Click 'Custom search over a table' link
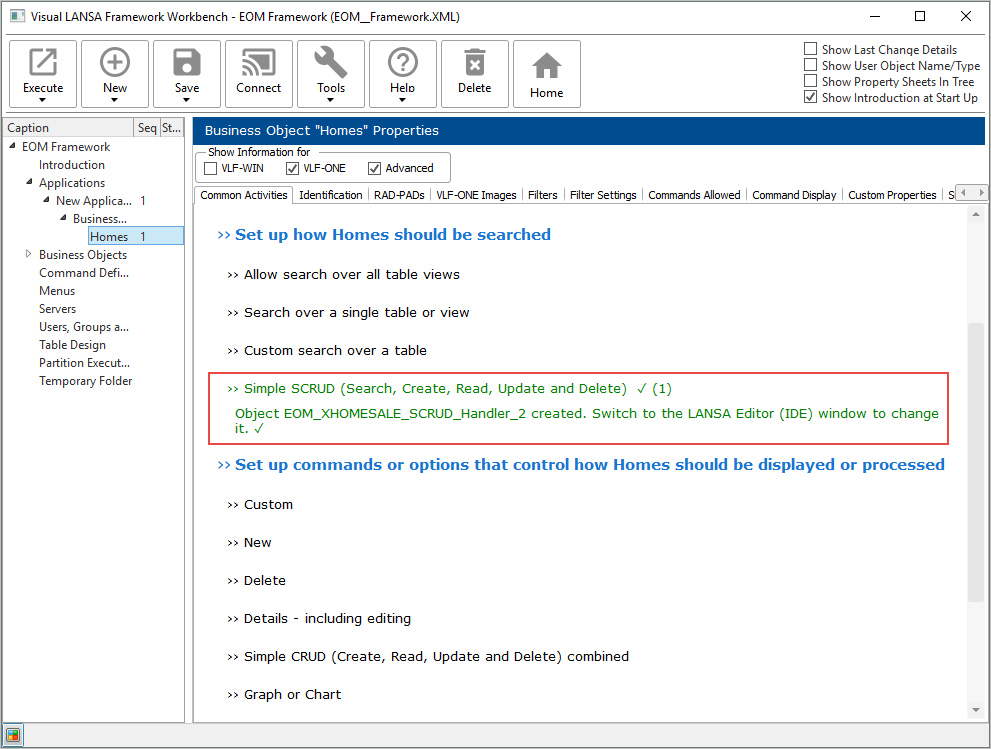 click(x=335, y=351)
